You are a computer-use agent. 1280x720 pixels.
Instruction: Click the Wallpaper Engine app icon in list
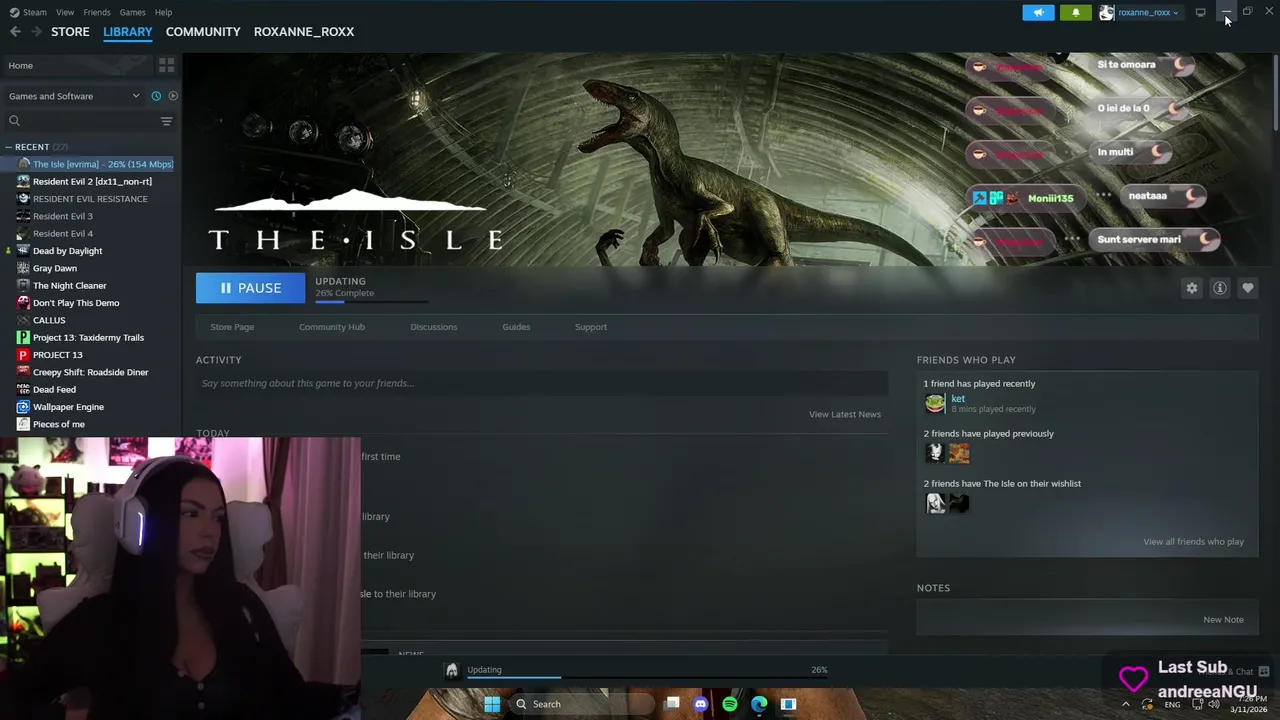pos(23,407)
